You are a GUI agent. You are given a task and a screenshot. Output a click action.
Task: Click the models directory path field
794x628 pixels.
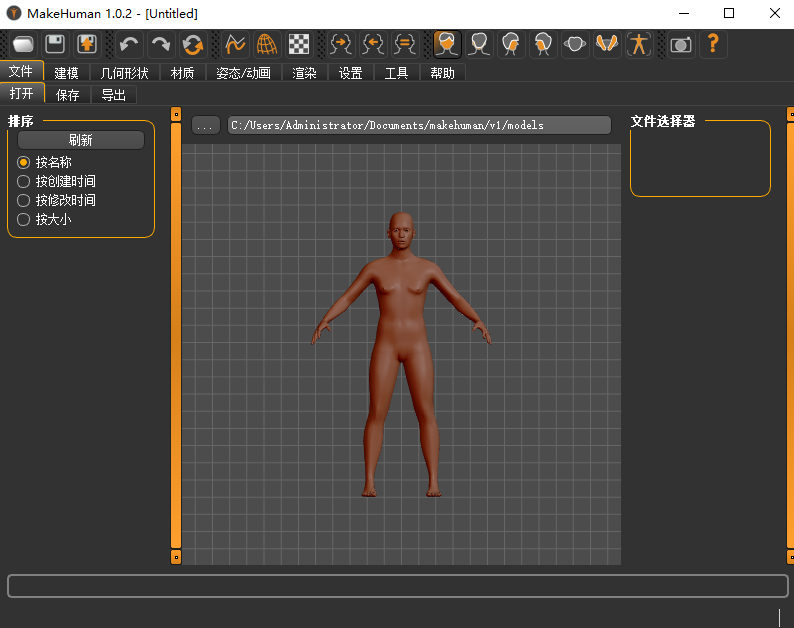tap(419, 125)
